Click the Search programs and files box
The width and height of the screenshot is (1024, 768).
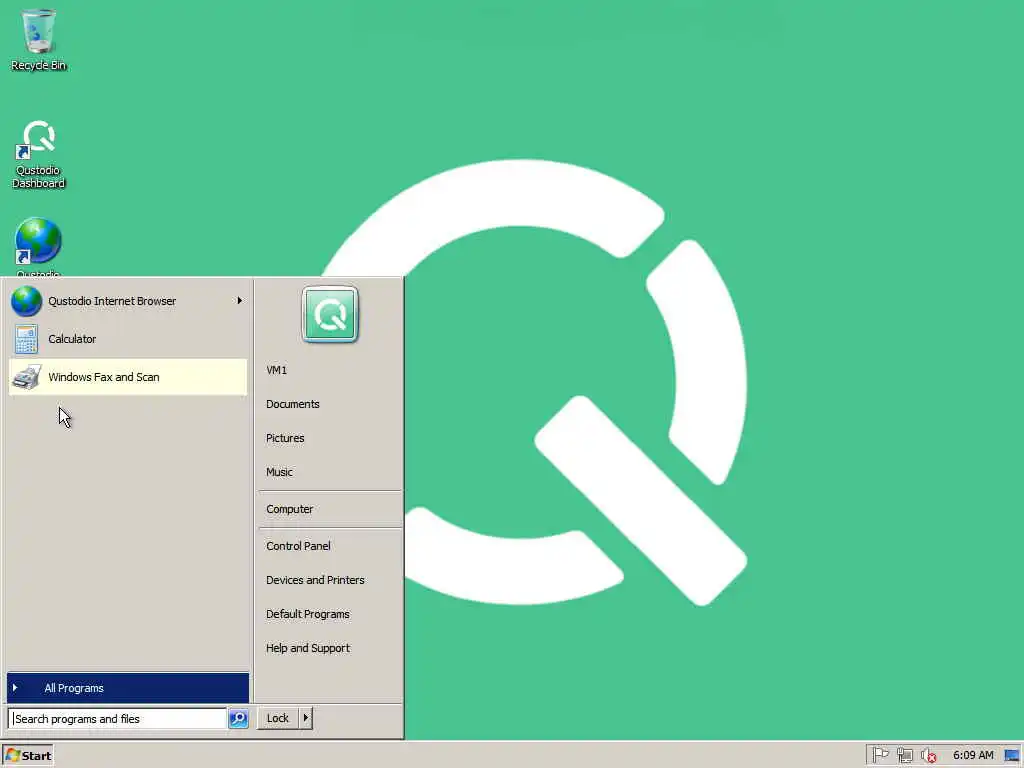[118, 718]
